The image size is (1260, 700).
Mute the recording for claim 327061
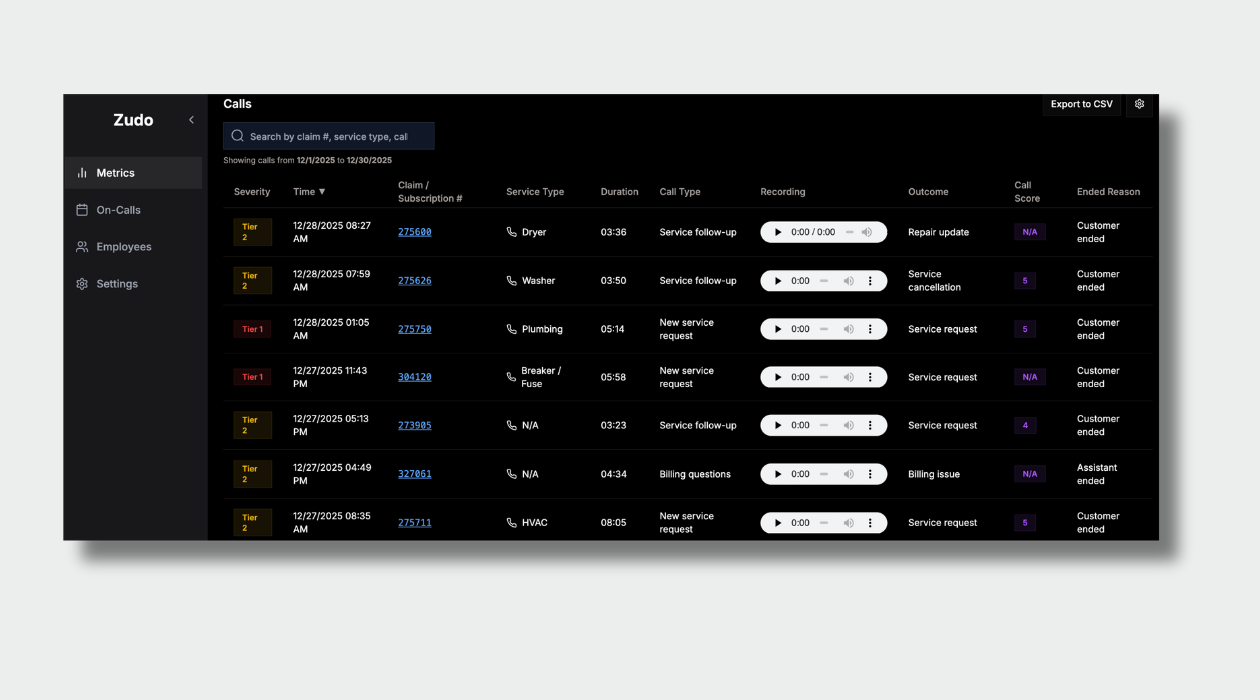click(848, 474)
